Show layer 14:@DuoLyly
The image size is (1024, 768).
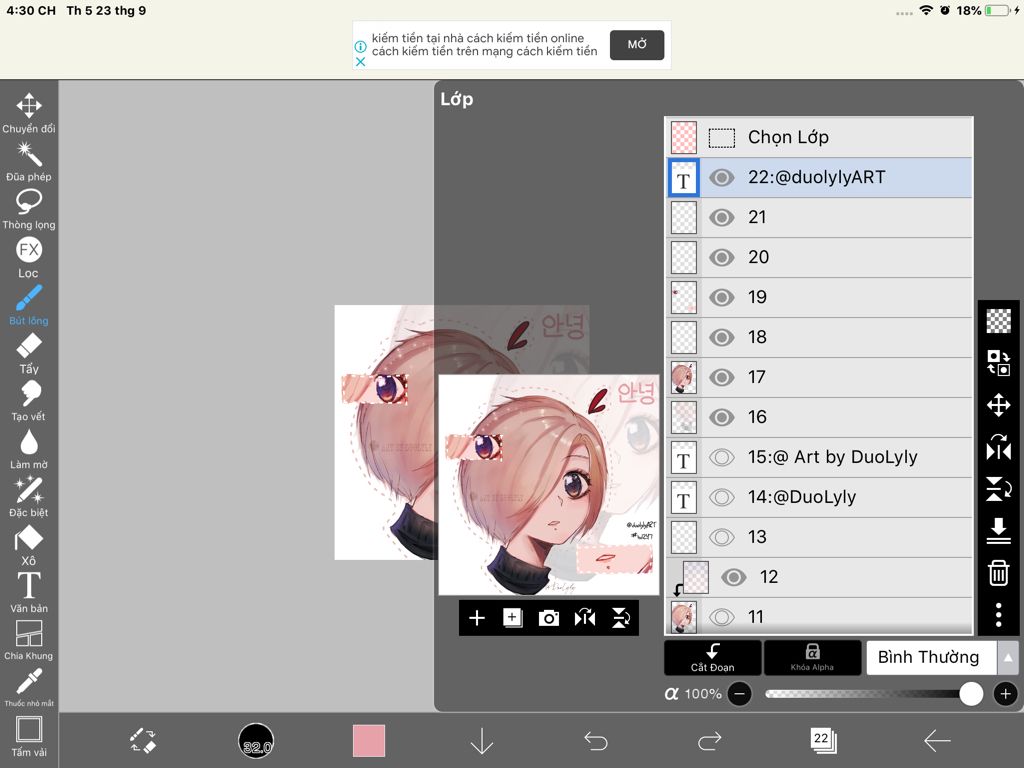pos(722,498)
